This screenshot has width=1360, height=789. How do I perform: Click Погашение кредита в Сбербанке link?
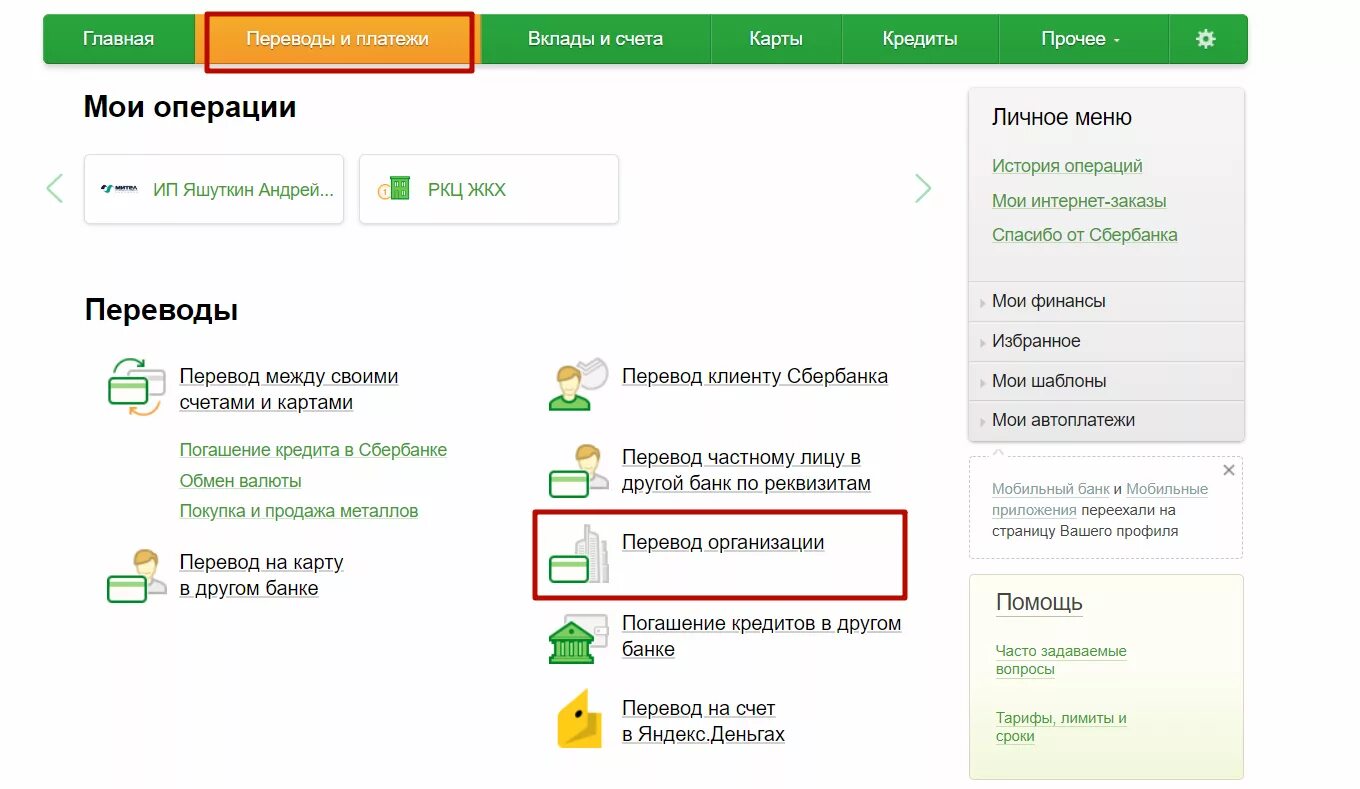click(x=313, y=450)
